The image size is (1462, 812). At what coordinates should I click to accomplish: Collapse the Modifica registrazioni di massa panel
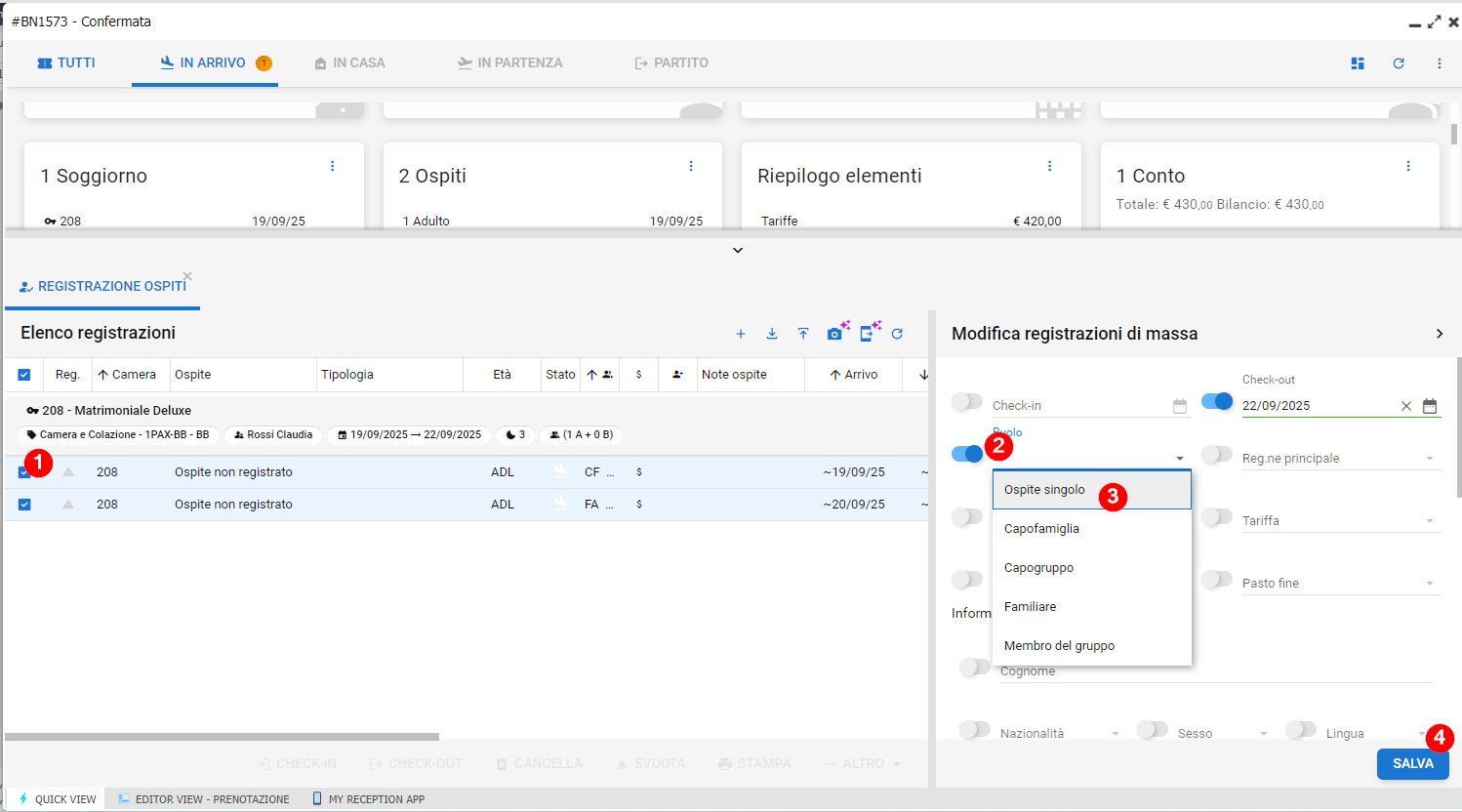click(x=1440, y=334)
